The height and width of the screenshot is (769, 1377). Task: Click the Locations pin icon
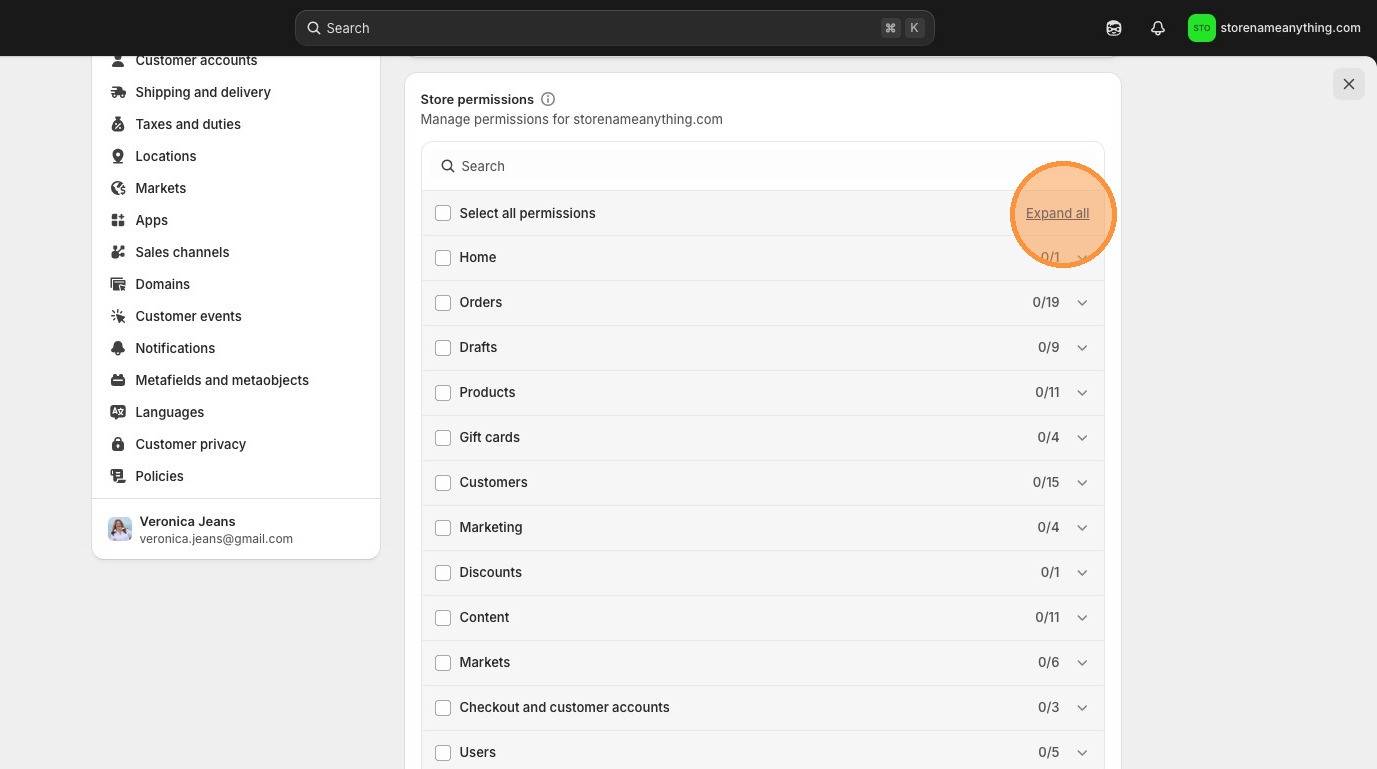point(118,156)
